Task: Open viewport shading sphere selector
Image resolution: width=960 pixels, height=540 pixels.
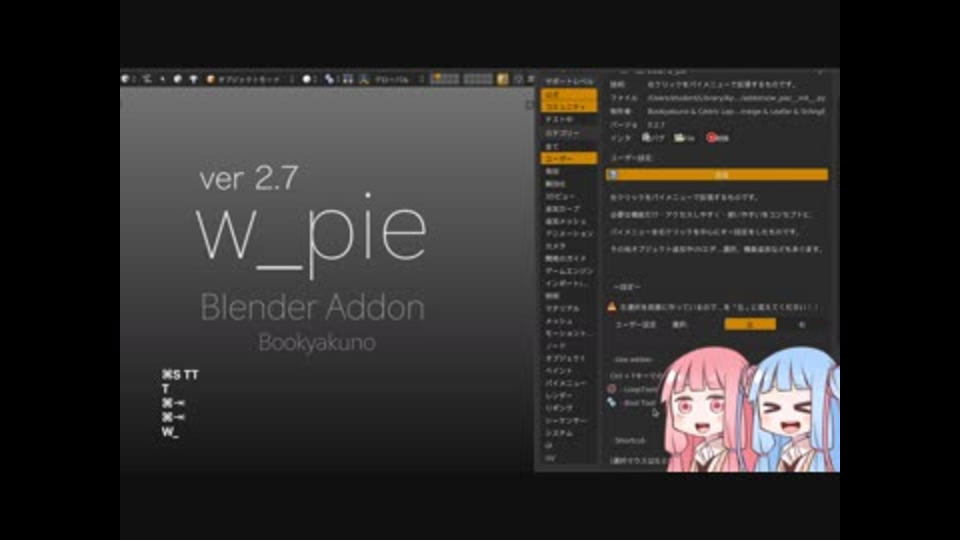Action: [x=307, y=79]
